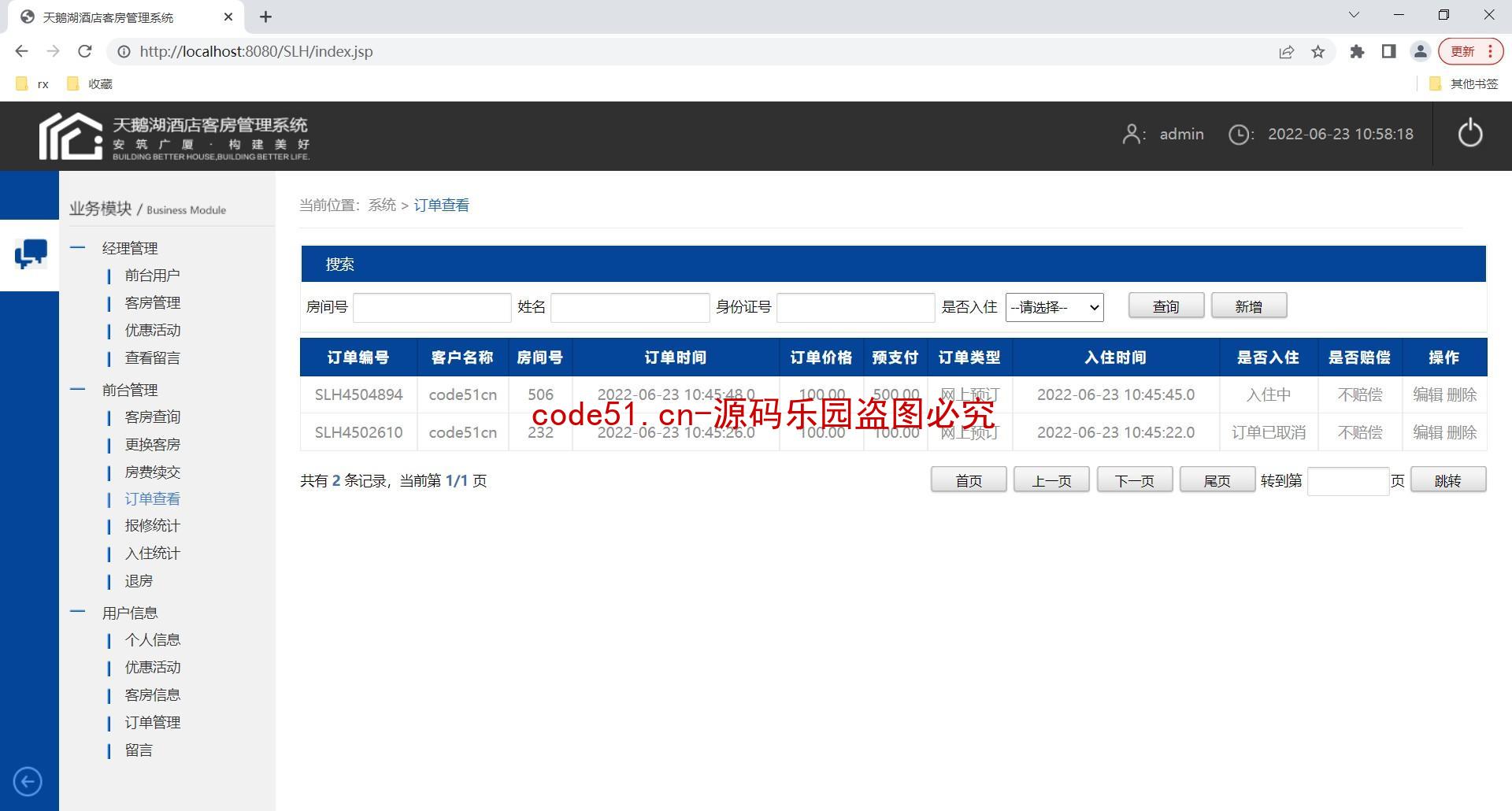Open 订单管理 menu item
Viewport: 1512px width, 811px height.
point(152,723)
